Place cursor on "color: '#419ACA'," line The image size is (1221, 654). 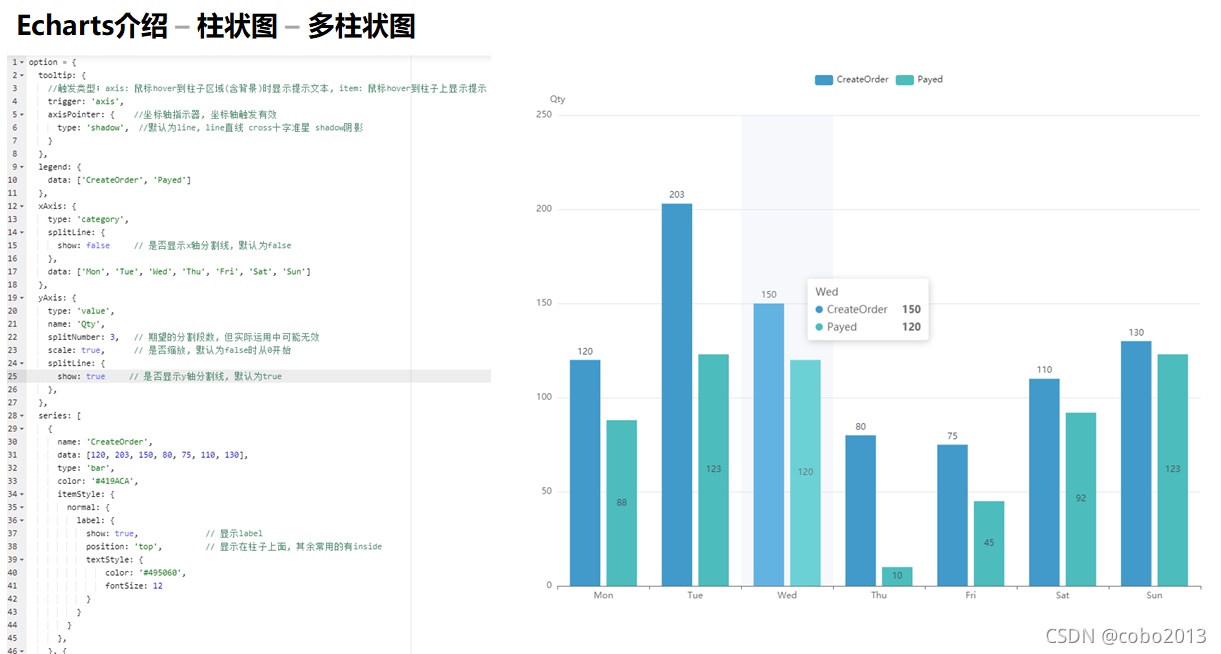[98, 481]
